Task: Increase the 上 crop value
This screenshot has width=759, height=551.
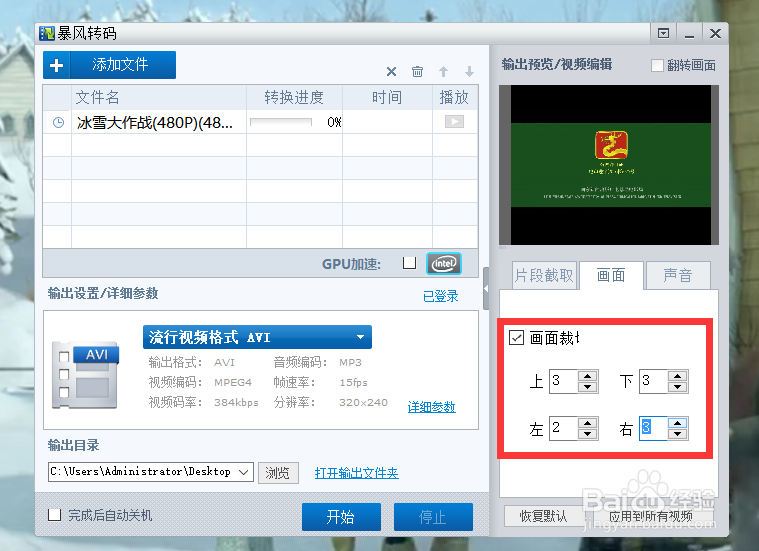Action: tap(588, 376)
